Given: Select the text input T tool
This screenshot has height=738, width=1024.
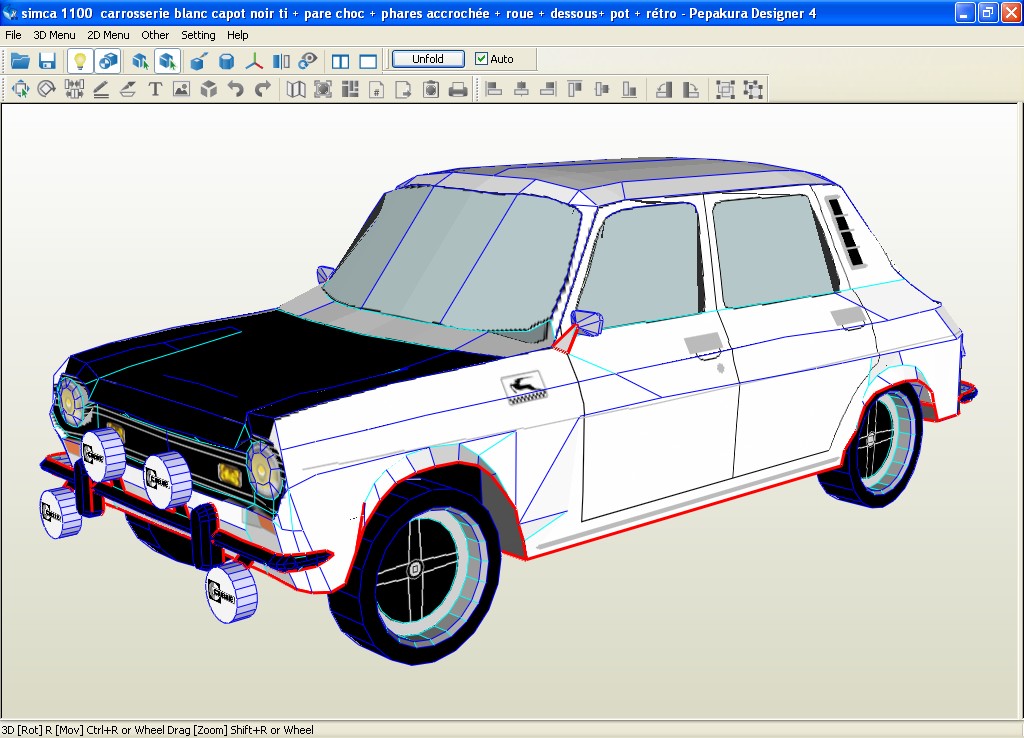Looking at the screenshot, I should tap(155, 89).
